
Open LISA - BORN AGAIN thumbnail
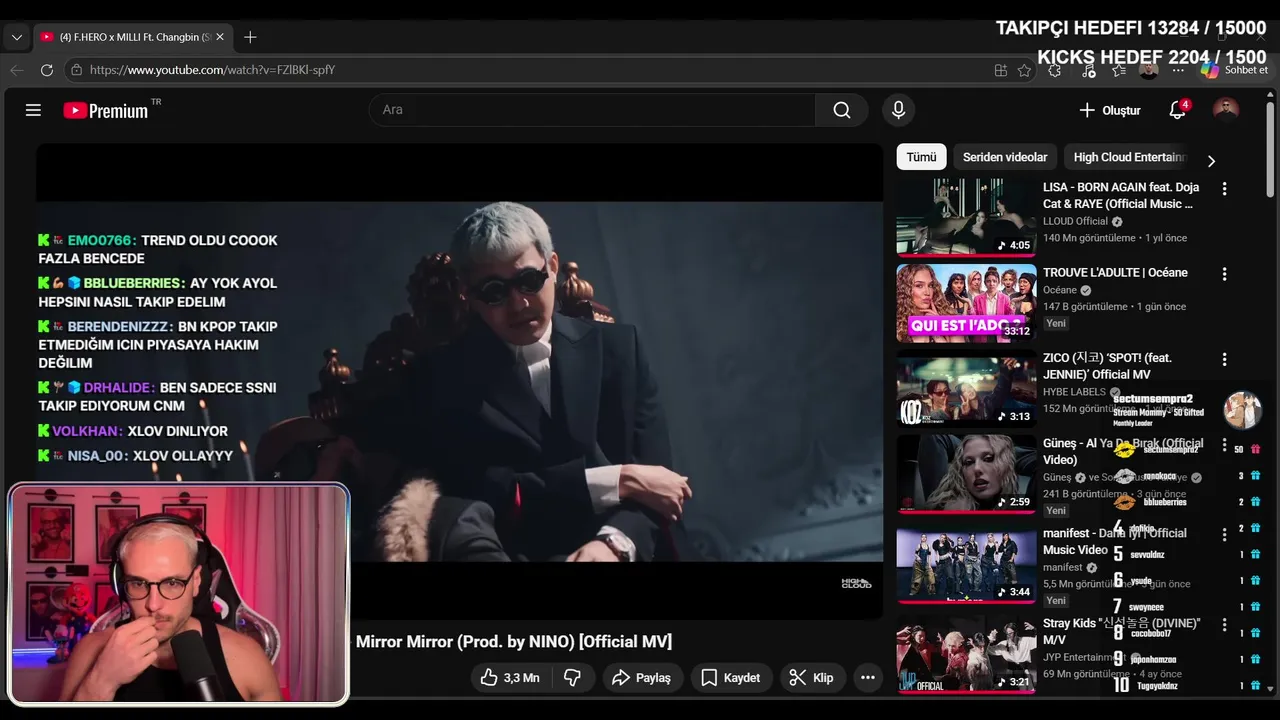click(x=966, y=217)
